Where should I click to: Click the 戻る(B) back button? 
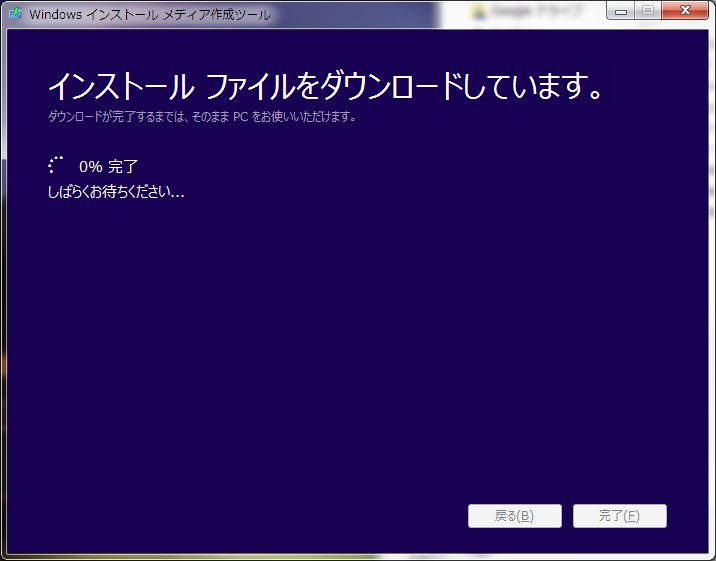tap(515, 516)
